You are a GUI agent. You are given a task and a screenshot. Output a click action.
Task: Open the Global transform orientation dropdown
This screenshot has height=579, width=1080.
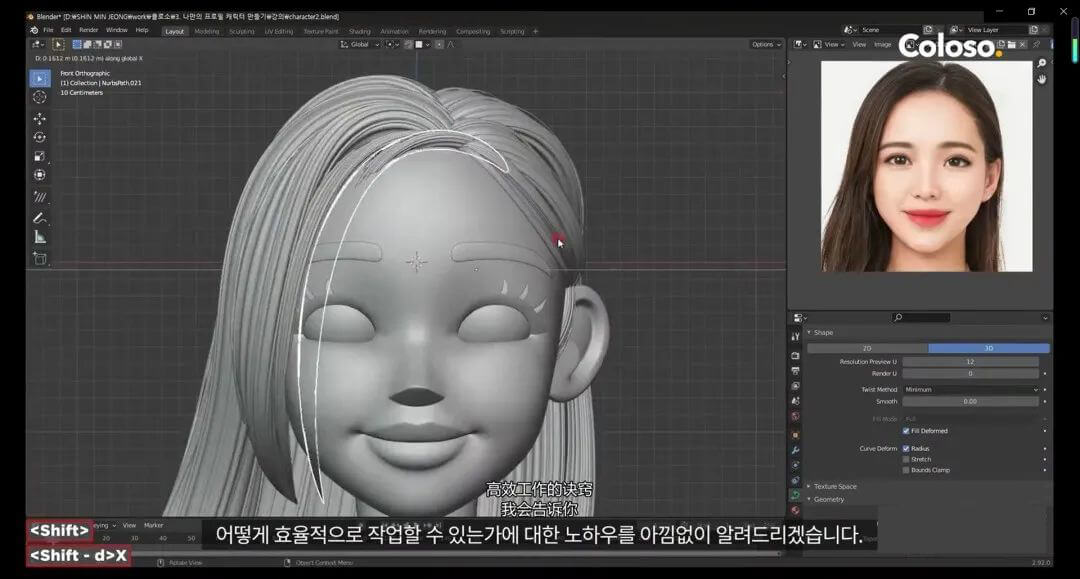click(362, 44)
